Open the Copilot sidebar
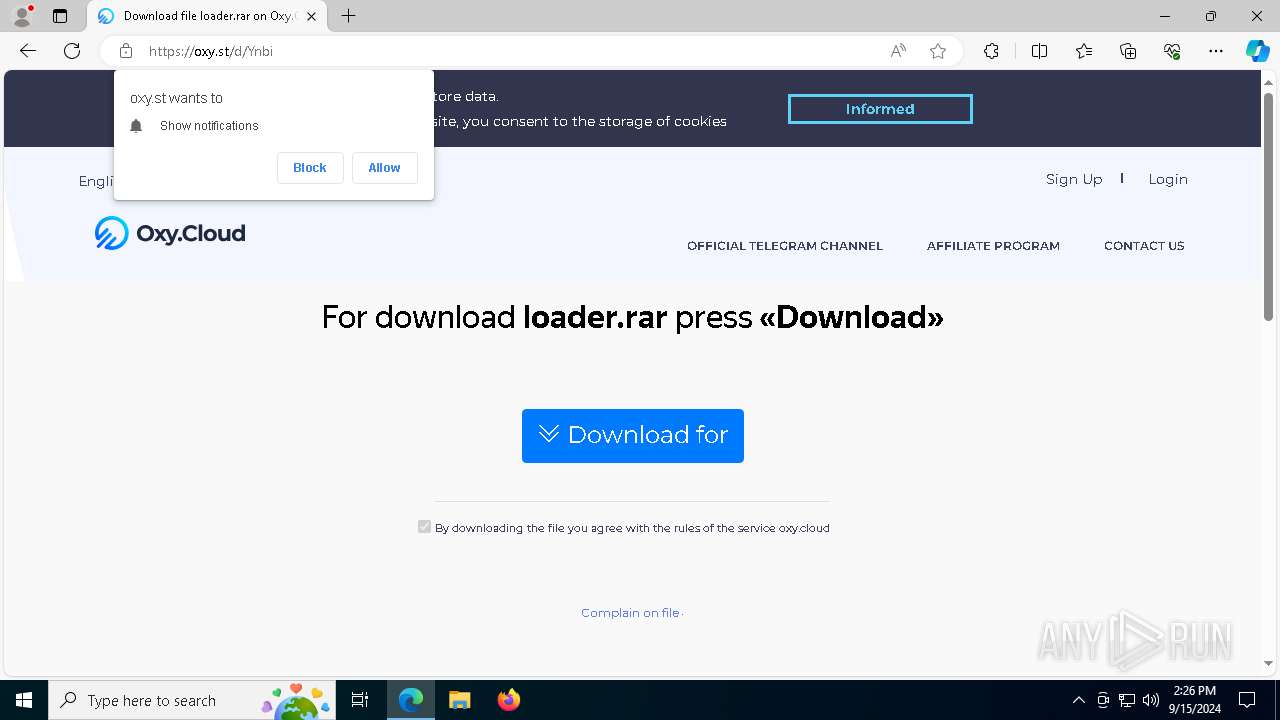This screenshot has width=1280, height=720. click(1257, 51)
